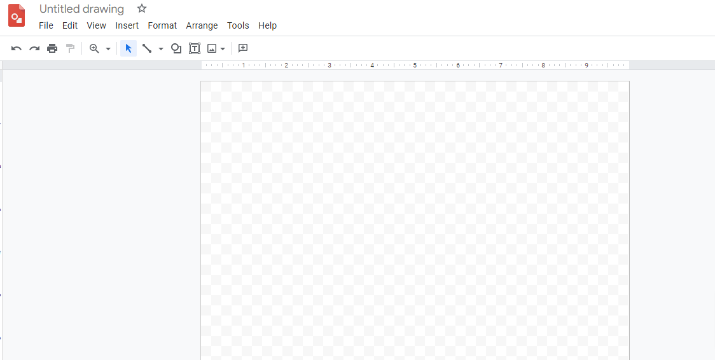Open the View menu
715x360 pixels.
(x=96, y=26)
